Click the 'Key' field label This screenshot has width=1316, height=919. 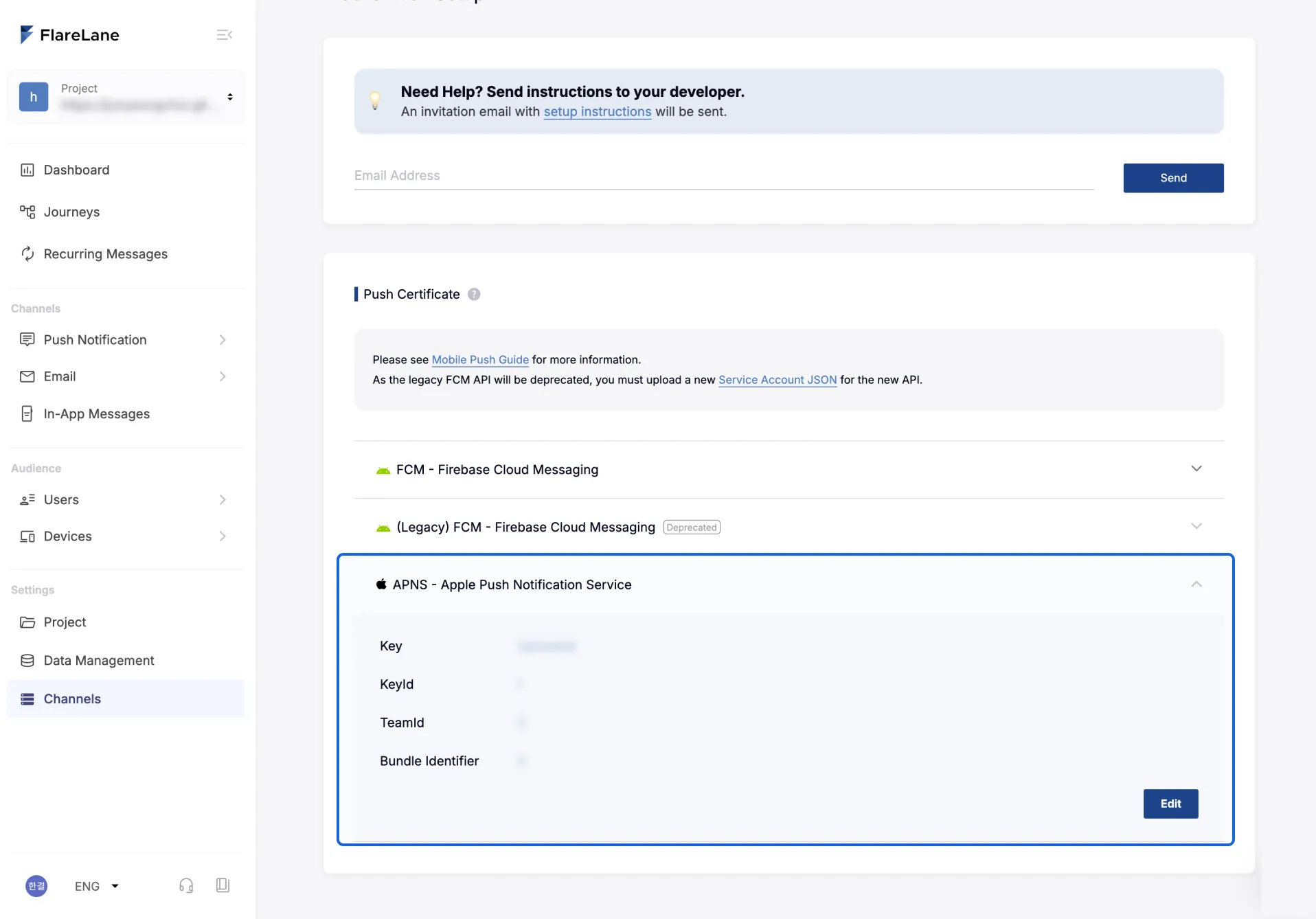(391, 646)
